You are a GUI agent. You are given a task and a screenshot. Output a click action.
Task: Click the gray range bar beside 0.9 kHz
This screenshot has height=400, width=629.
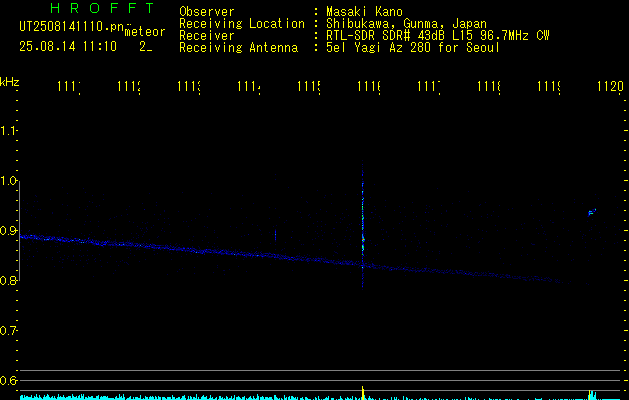pyautogui.click(x=20, y=231)
